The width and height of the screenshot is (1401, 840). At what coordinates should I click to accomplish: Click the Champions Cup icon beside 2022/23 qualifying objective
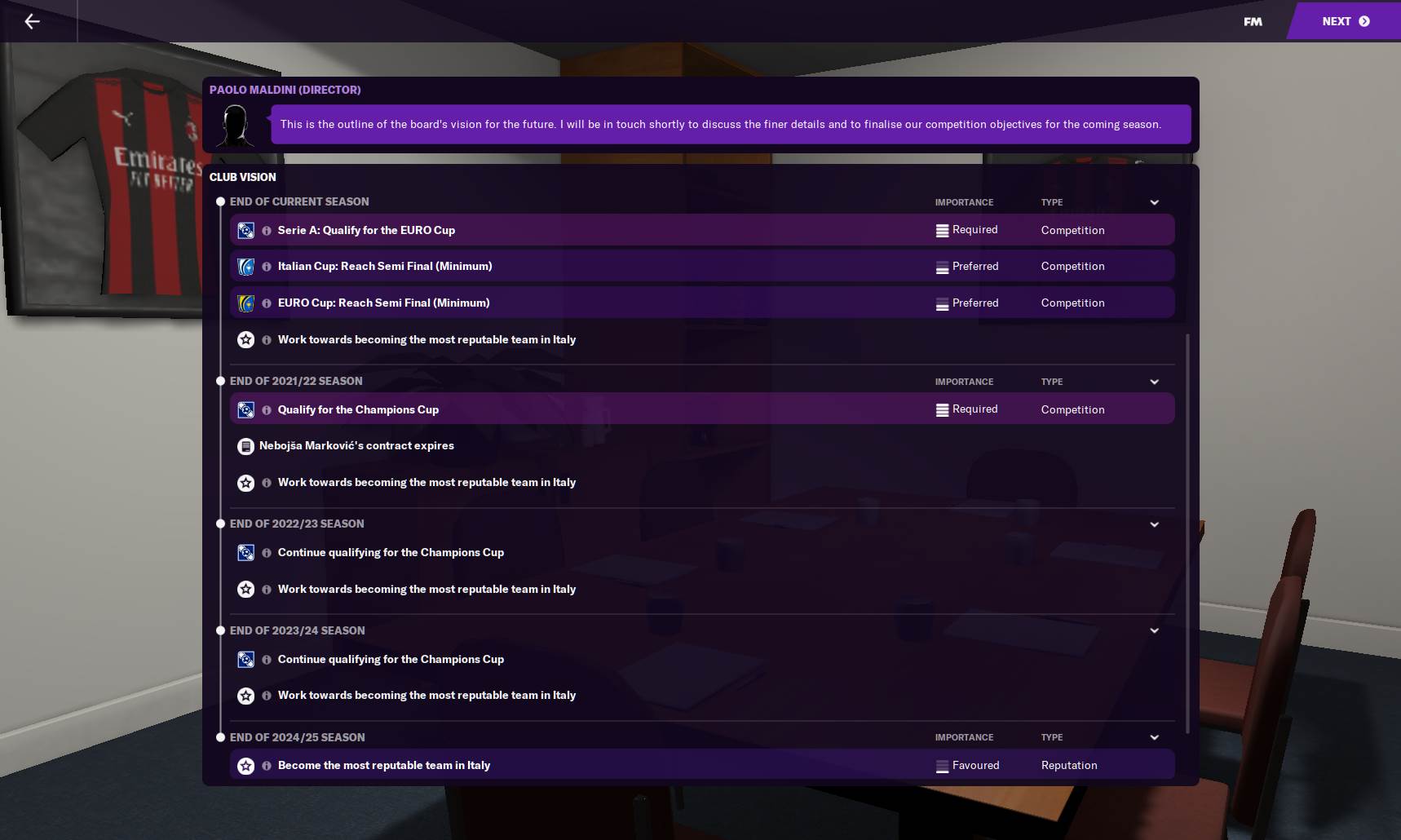tap(246, 552)
